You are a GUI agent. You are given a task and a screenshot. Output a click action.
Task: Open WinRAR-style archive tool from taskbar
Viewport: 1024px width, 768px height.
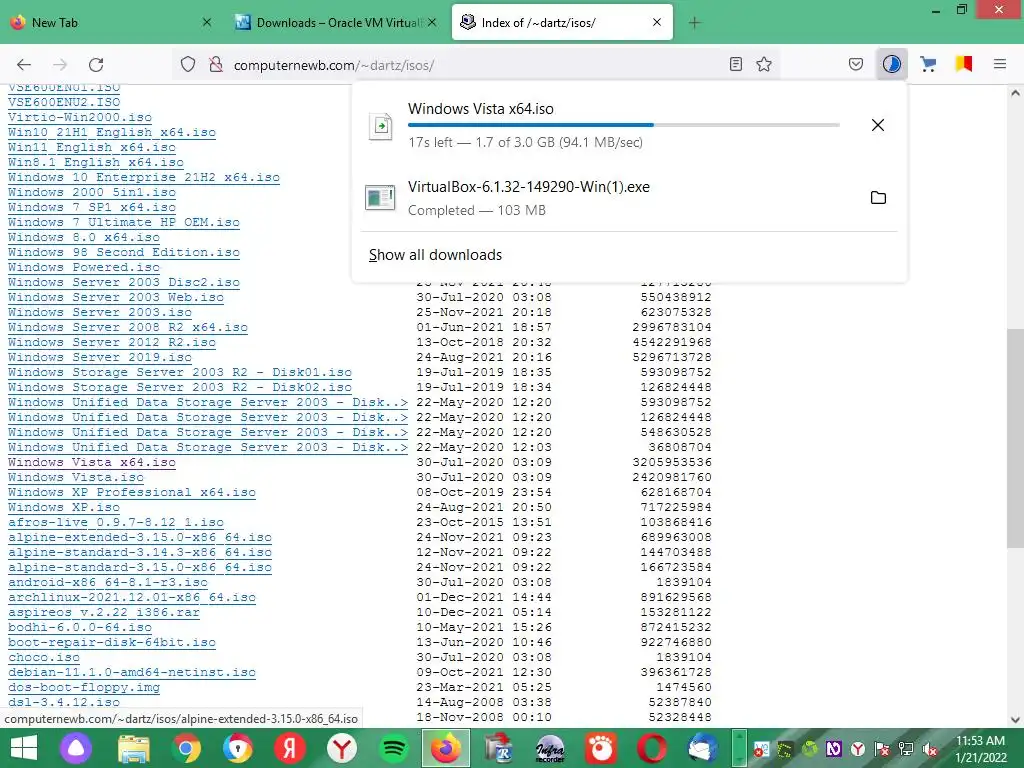[x=498, y=748]
